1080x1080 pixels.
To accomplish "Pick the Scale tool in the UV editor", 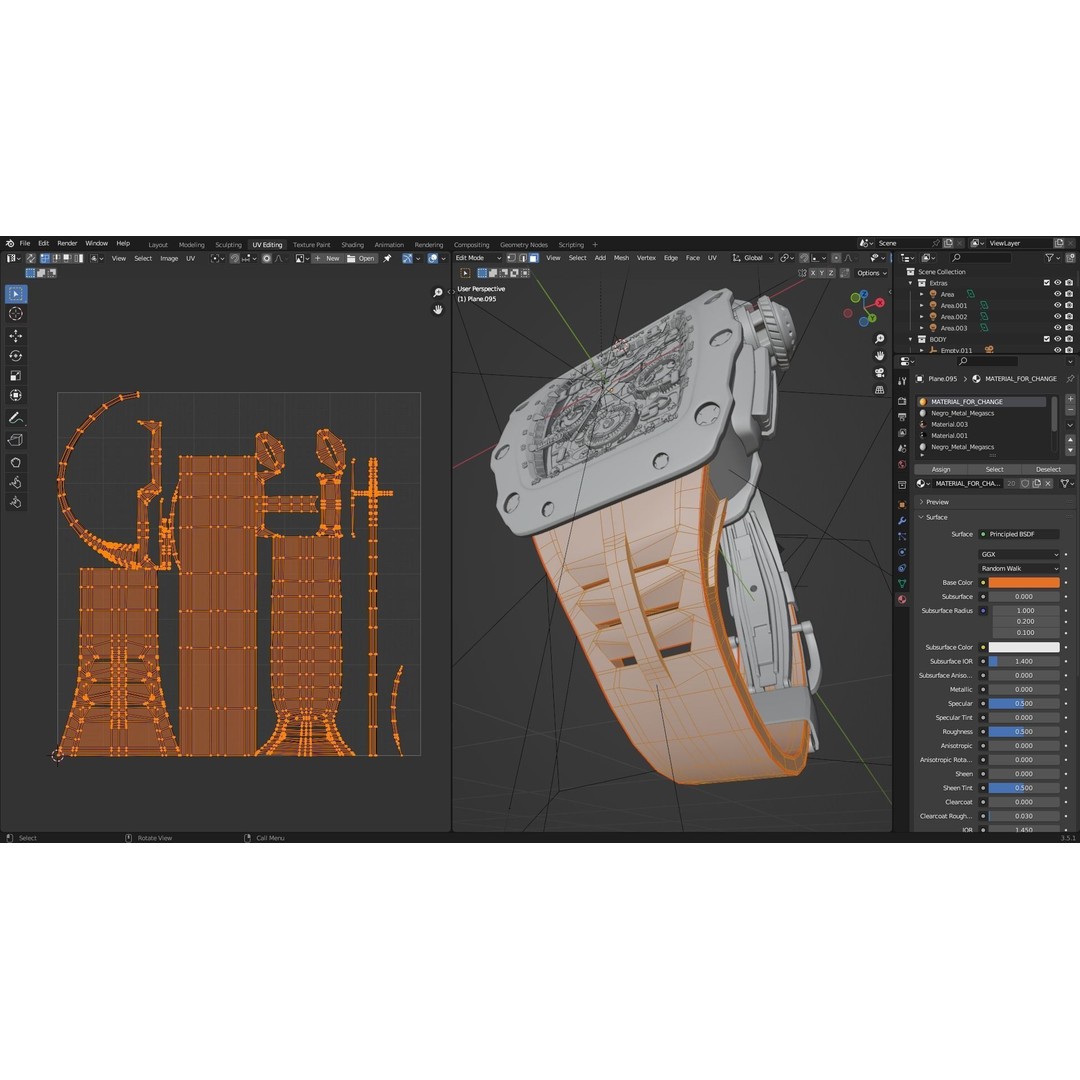I will (15, 376).
